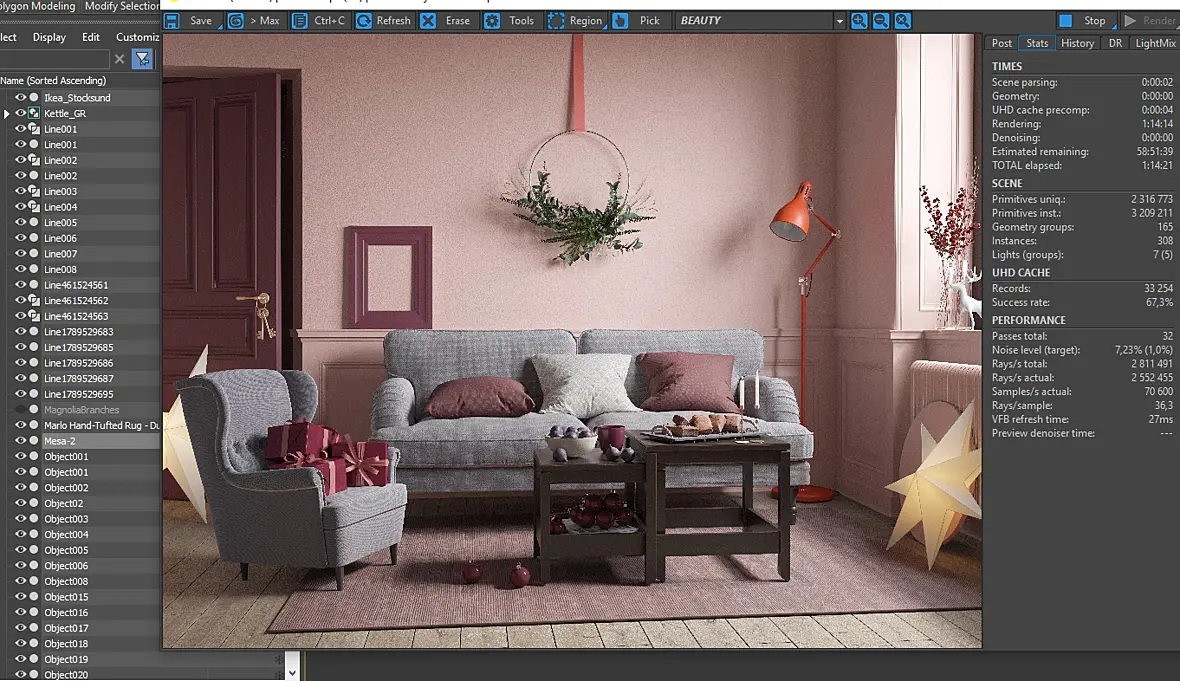Click the rendered living room image
The width and height of the screenshot is (1180, 681).
pos(572,341)
